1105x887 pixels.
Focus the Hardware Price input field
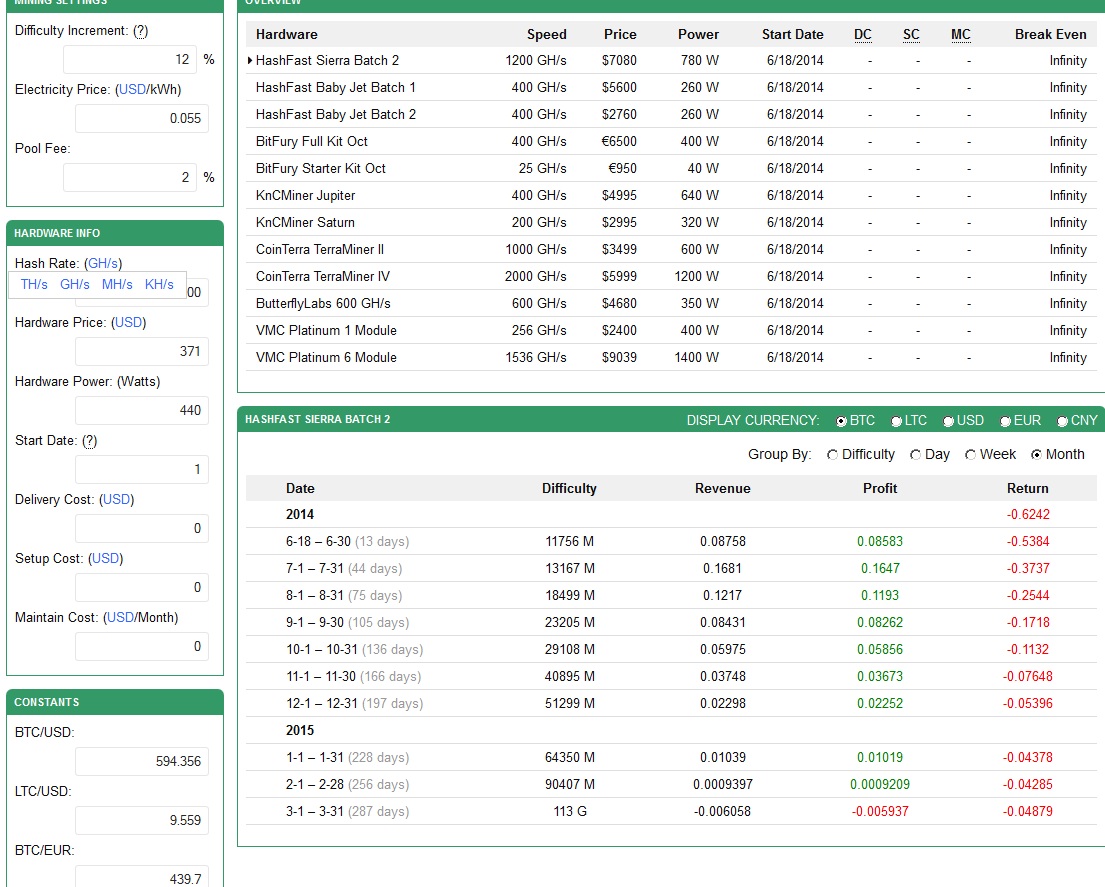coord(142,352)
